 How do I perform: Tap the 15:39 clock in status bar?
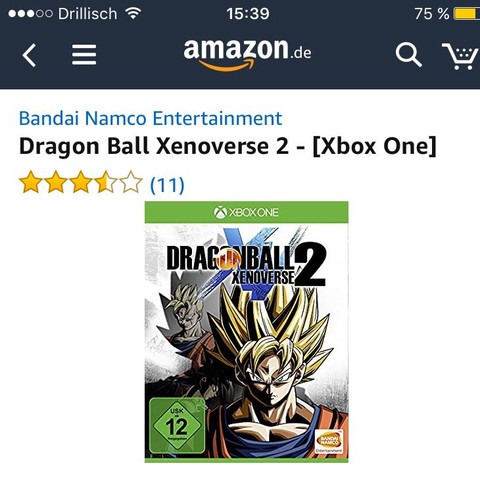pyautogui.click(x=248, y=14)
